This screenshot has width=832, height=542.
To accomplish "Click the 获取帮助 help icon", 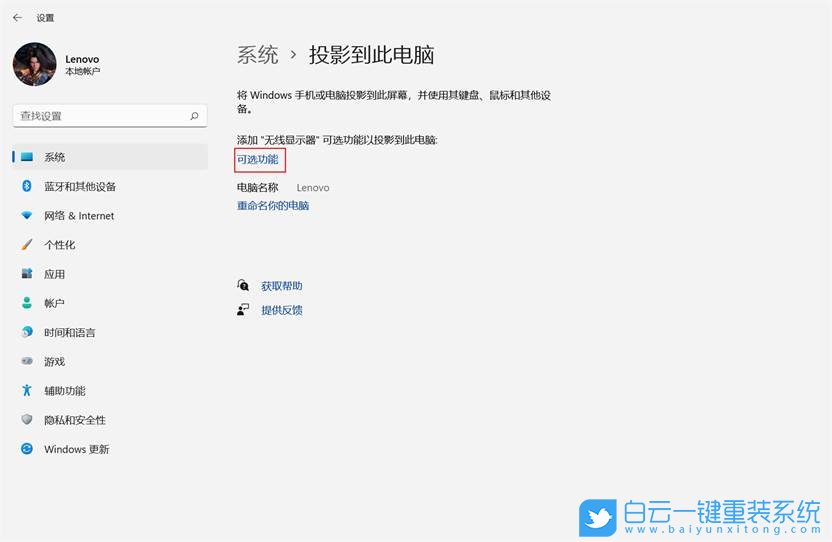I will (x=243, y=286).
